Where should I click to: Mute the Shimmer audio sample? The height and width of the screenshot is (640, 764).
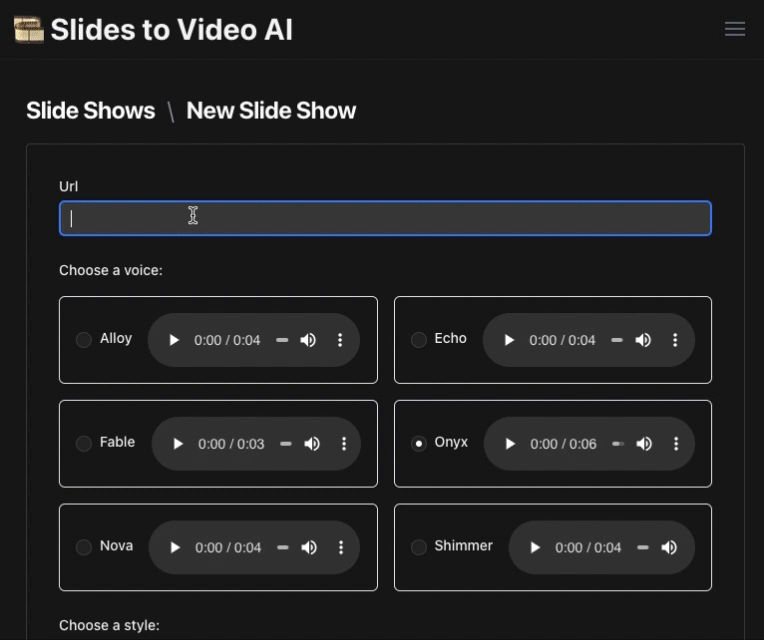point(669,547)
